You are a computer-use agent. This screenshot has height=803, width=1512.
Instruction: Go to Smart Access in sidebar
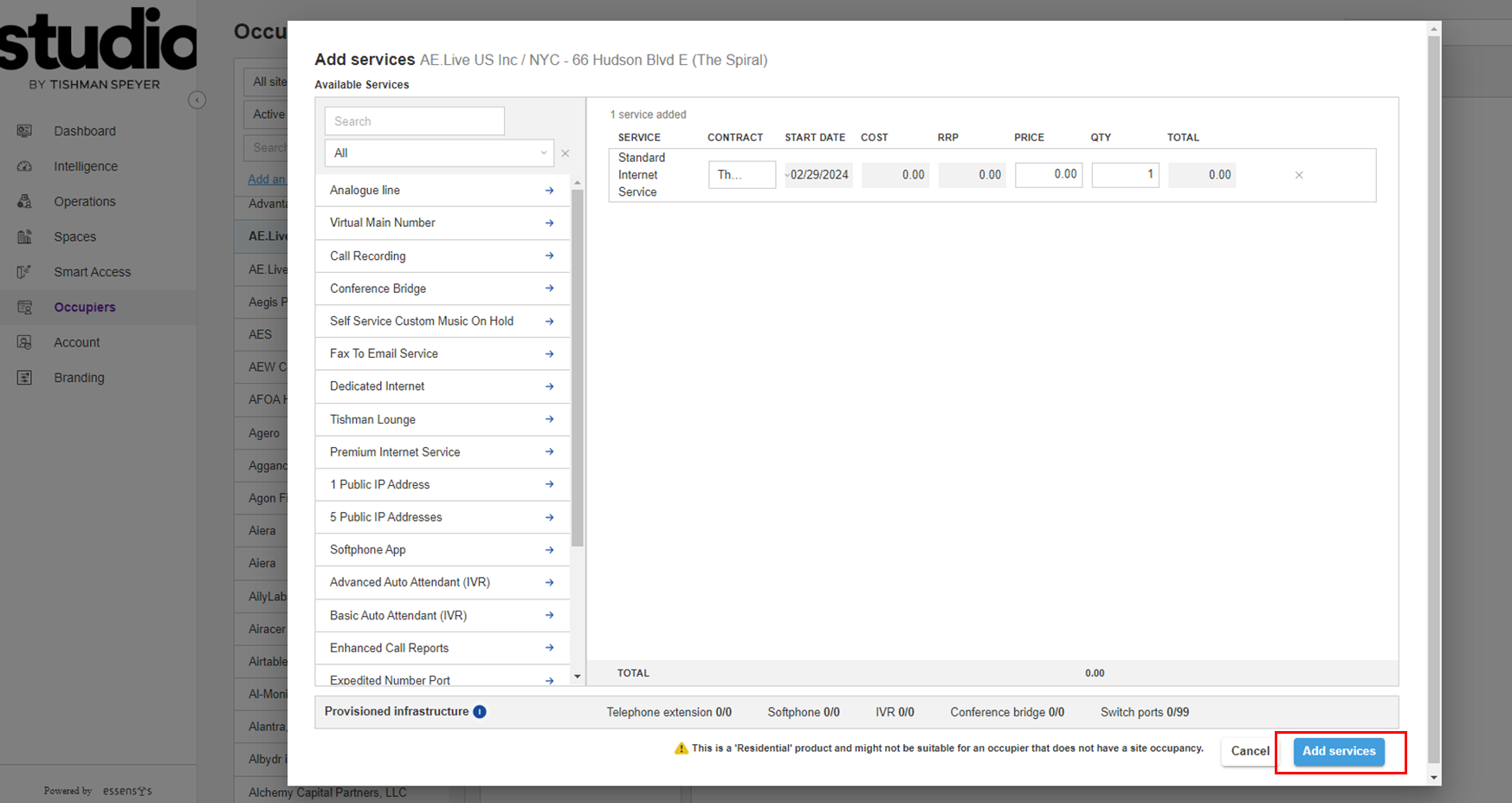point(92,272)
